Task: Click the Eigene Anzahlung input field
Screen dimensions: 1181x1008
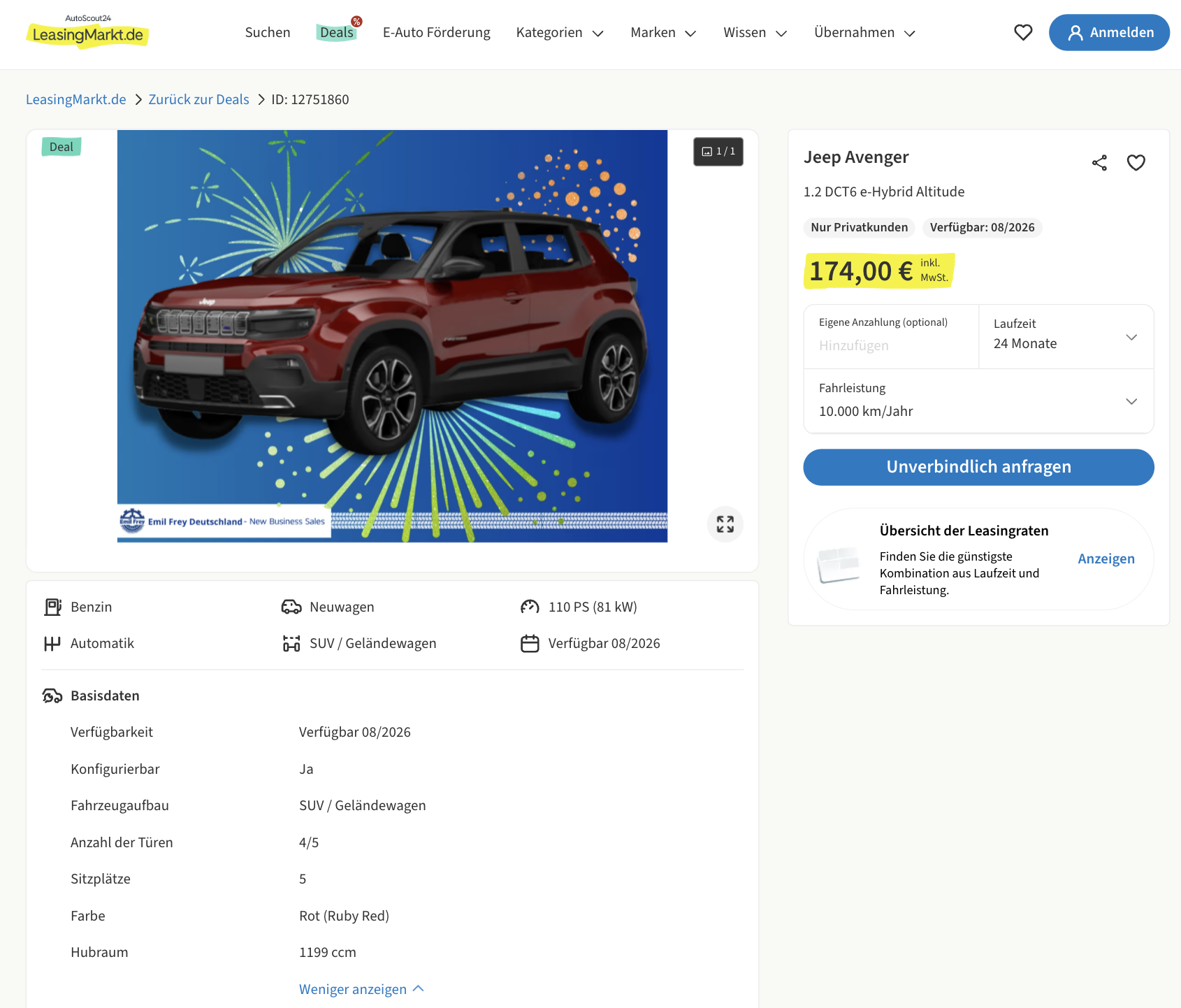Action: [x=891, y=345]
